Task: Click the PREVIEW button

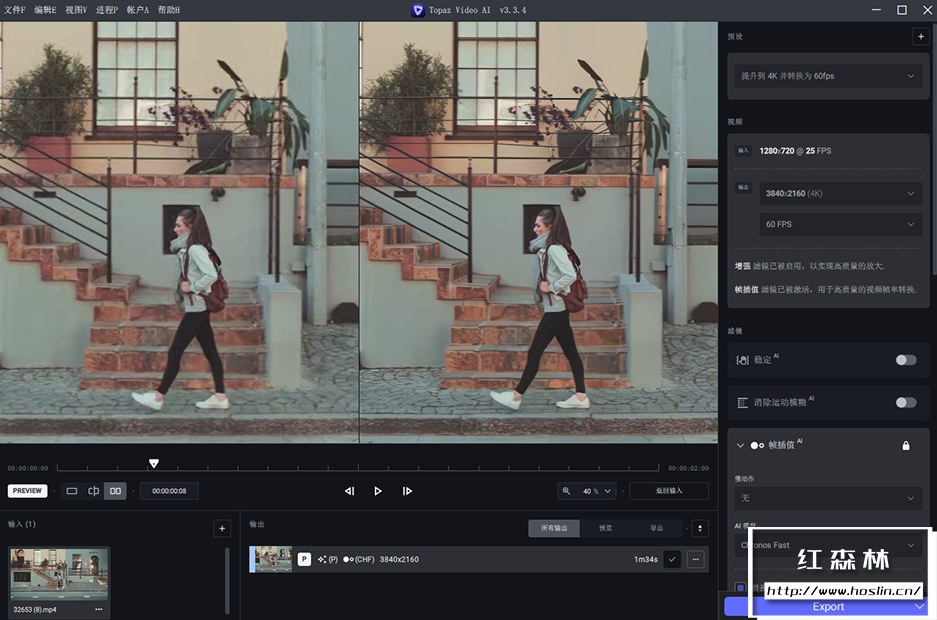Action: [x=28, y=491]
